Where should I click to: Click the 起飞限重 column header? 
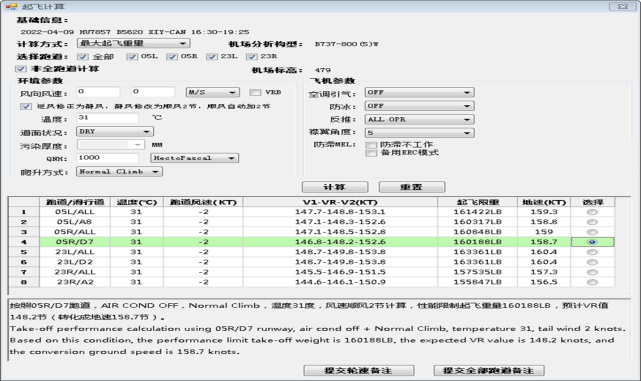477,202
